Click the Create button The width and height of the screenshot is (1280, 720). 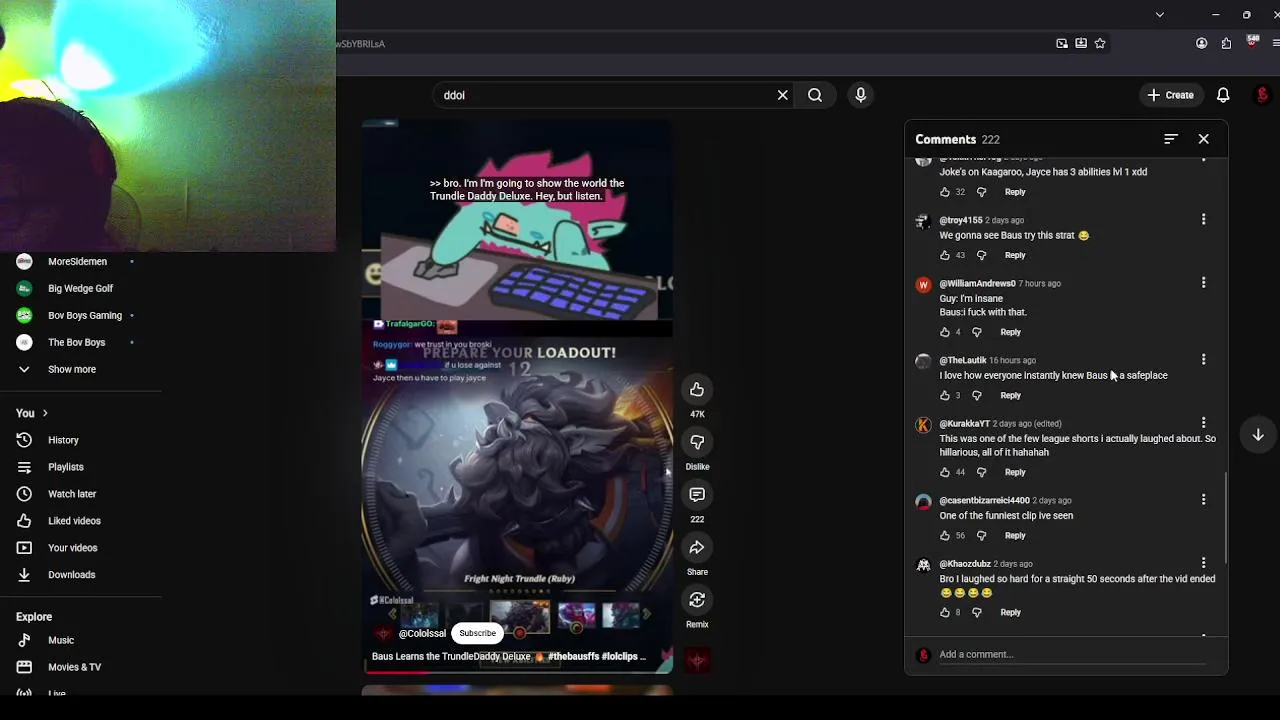(1170, 95)
